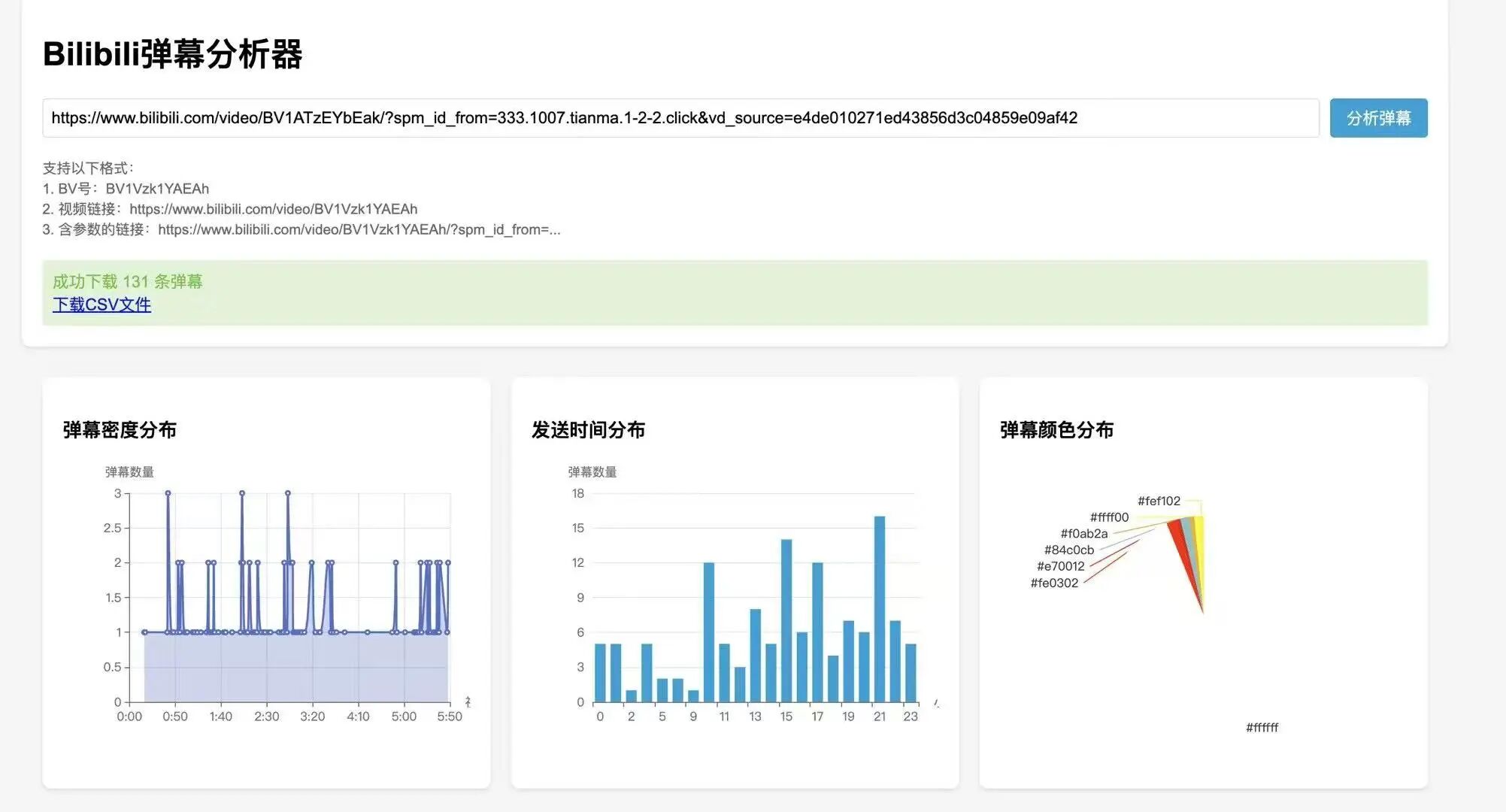This screenshot has height=812, width=1506.
Task: Select the #84c0cb legend label
Action: click(x=1068, y=550)
